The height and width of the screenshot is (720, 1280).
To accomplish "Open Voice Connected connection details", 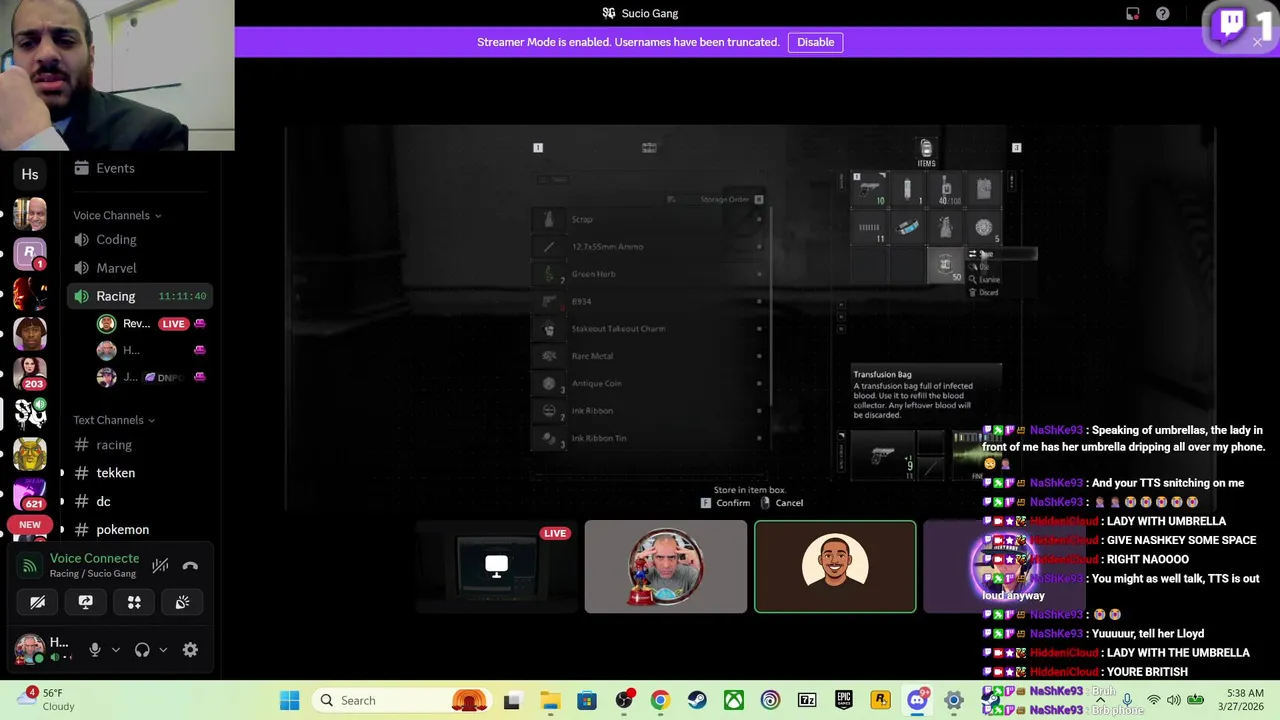I will pyautogui.click(x=94, y=558).
